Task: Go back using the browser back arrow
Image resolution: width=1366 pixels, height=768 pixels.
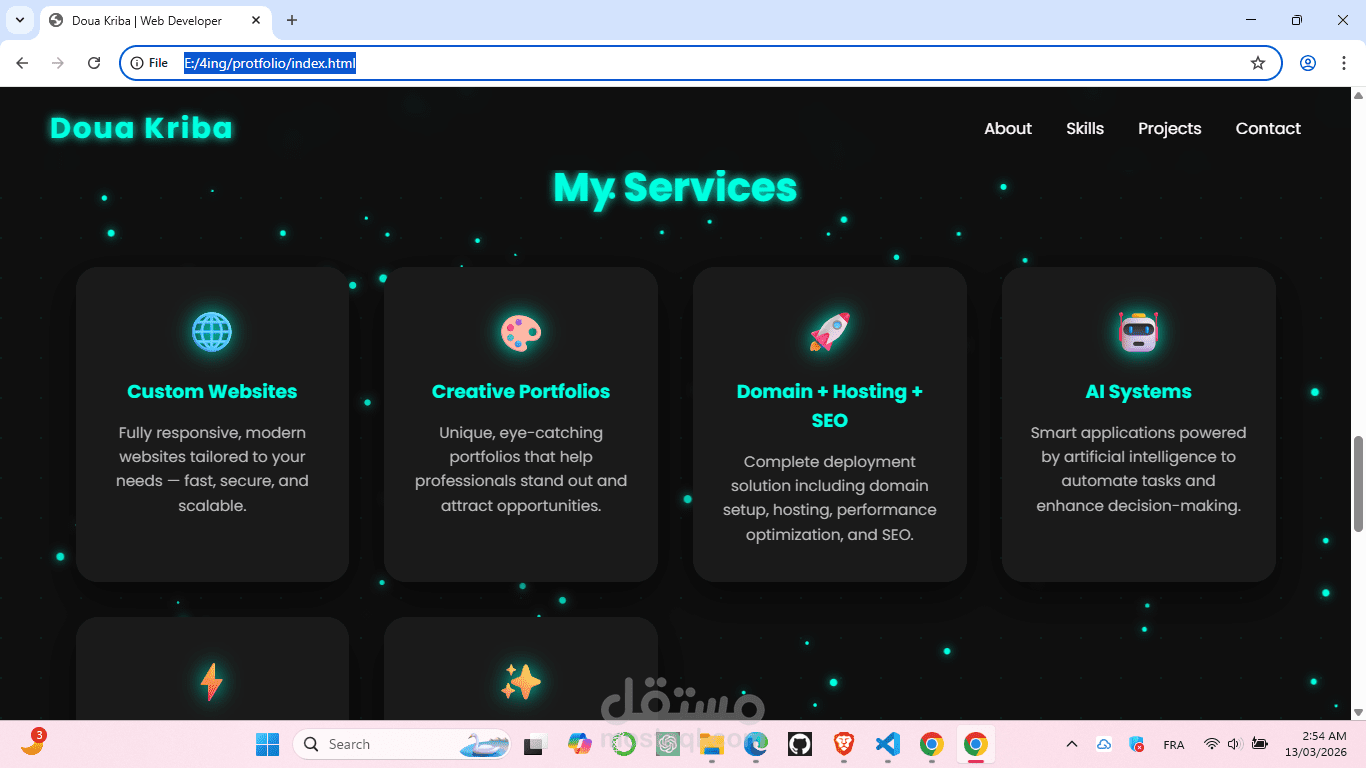Action: click(22, 63)
